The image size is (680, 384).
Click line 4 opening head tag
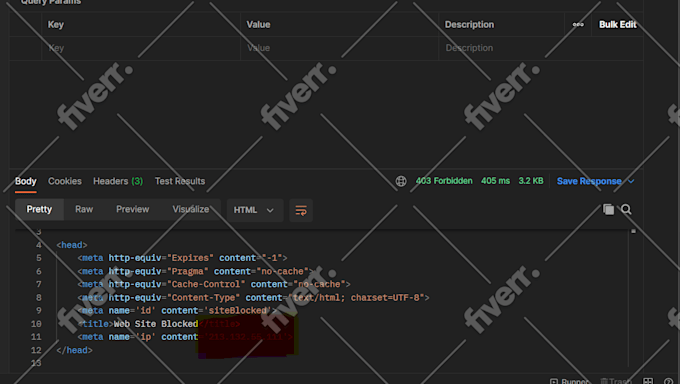[72, 245]
